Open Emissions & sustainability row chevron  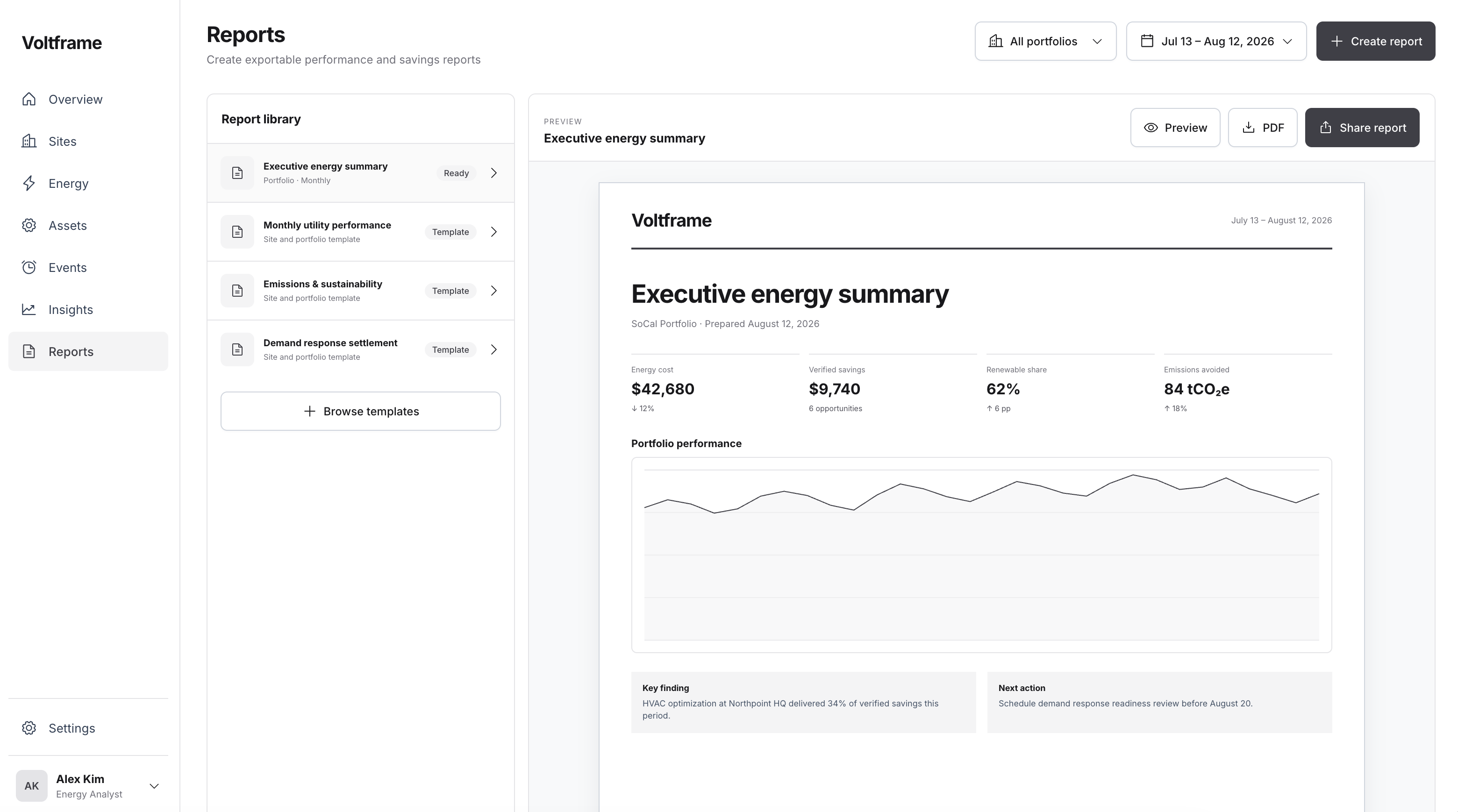pos(493,290)
